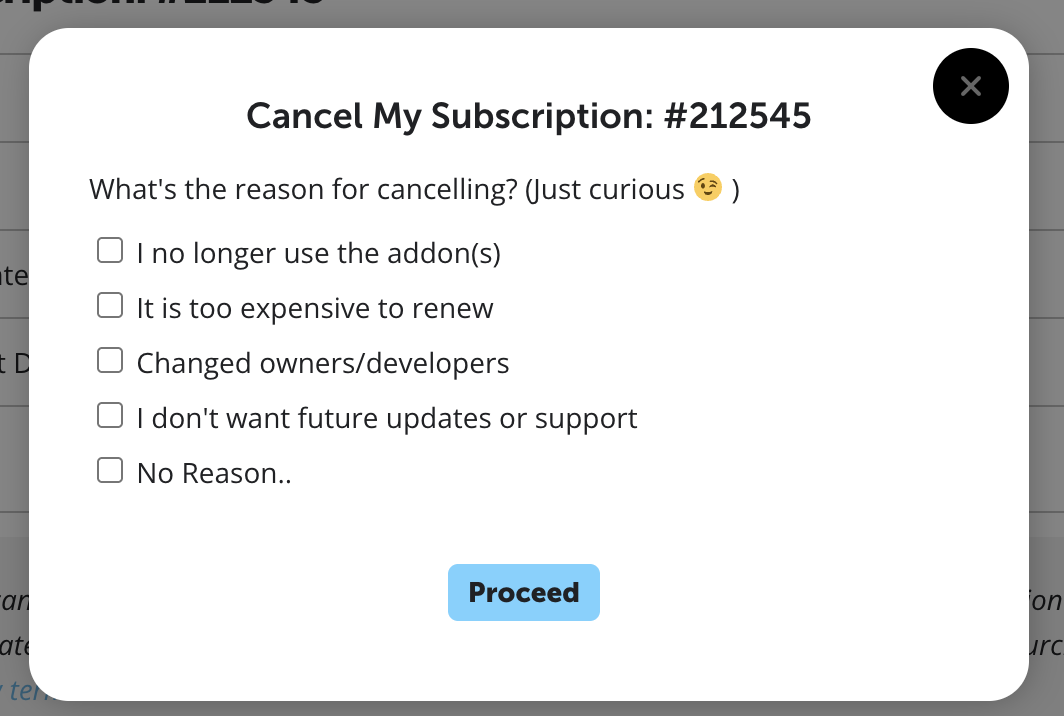Close the cancel subscription dialog
This screenshot has width=1064, height=716.
[x=970, y=87]
